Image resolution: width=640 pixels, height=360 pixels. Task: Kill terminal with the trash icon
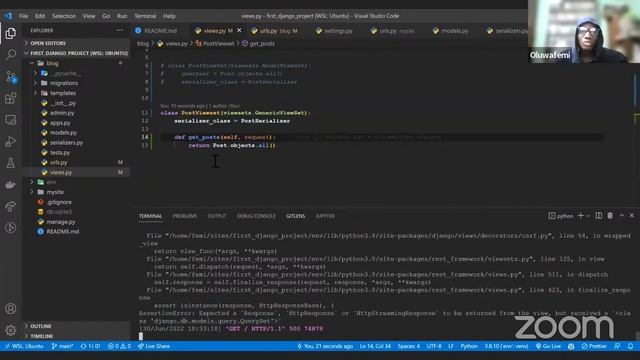coord(610,216)
